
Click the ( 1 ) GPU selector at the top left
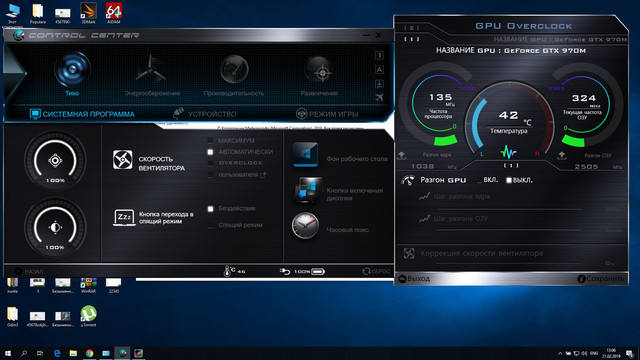pyautogui.click(x=412, y=39)
